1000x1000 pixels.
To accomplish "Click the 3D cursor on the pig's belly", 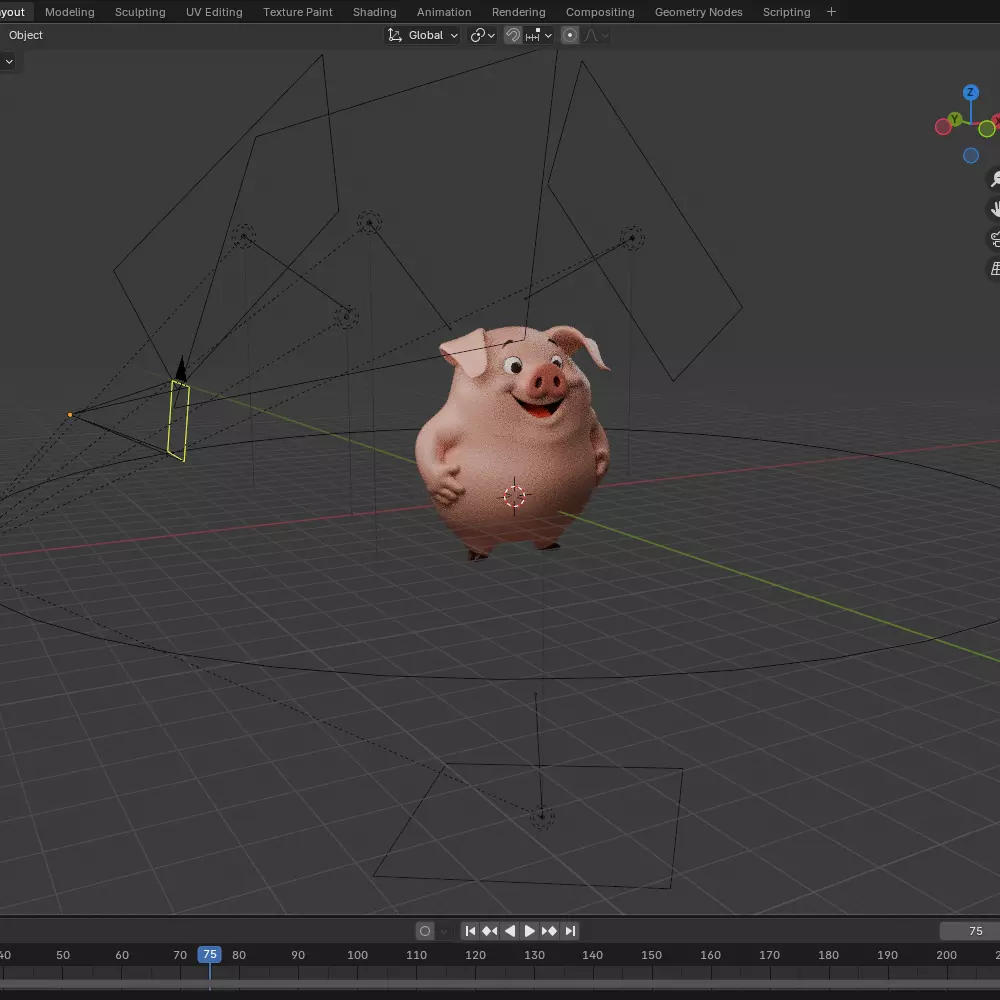I will click(x=514, y=496).
